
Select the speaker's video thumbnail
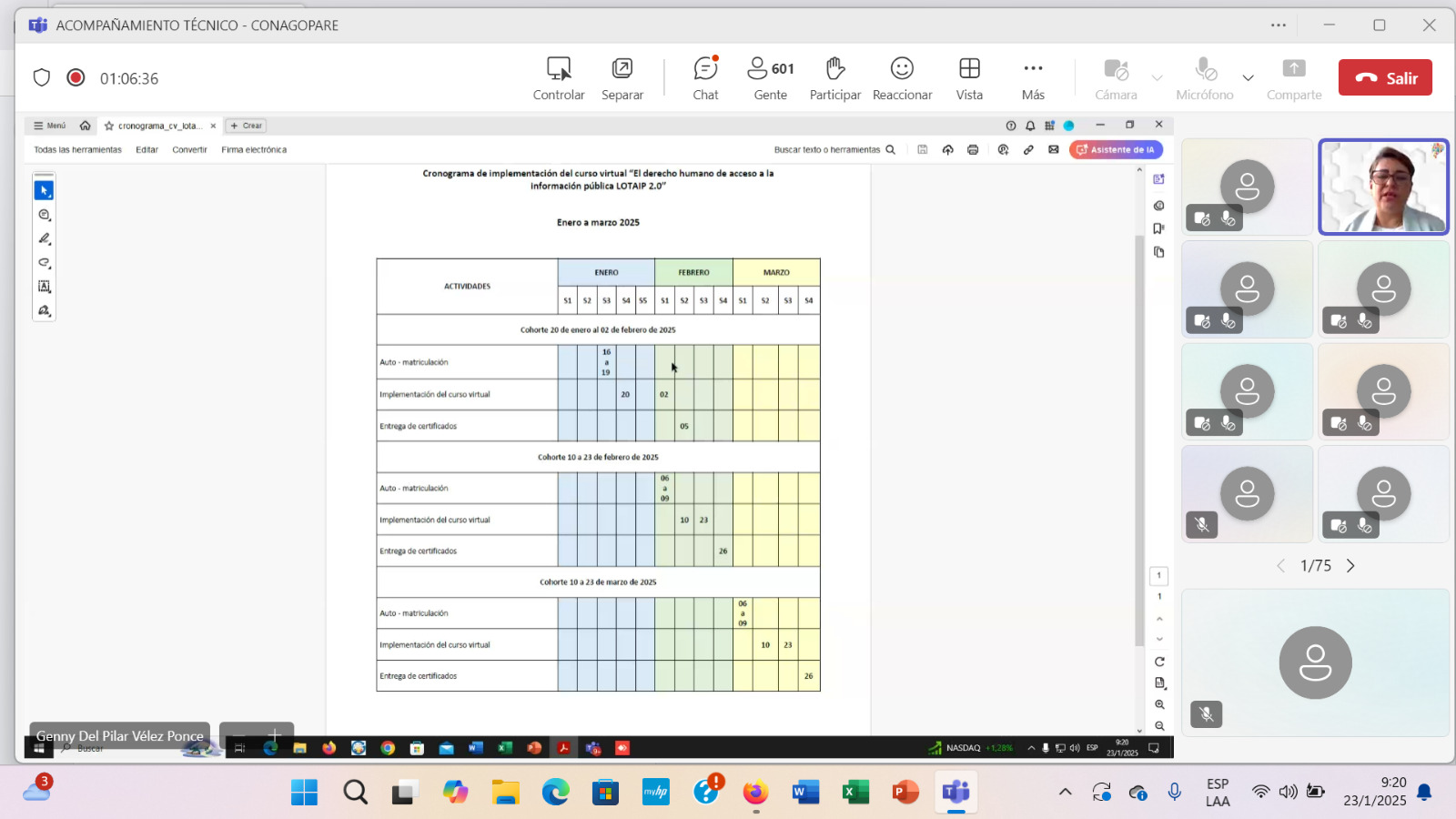point(1383,187)
